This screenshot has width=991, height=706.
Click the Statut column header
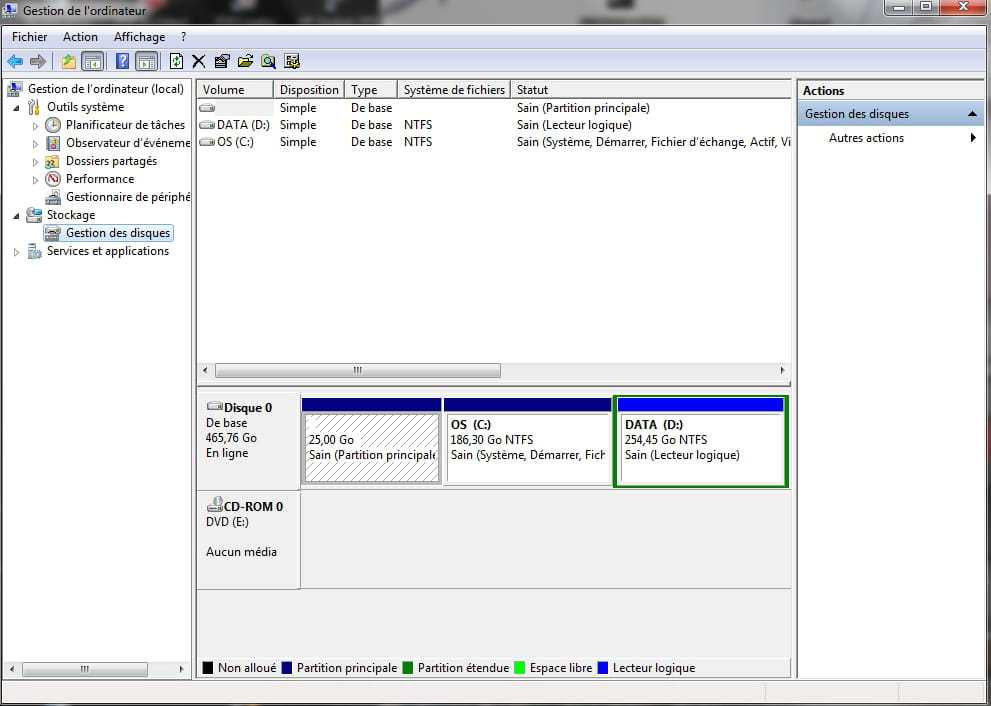pyautogui.click(x=532, y=90)
